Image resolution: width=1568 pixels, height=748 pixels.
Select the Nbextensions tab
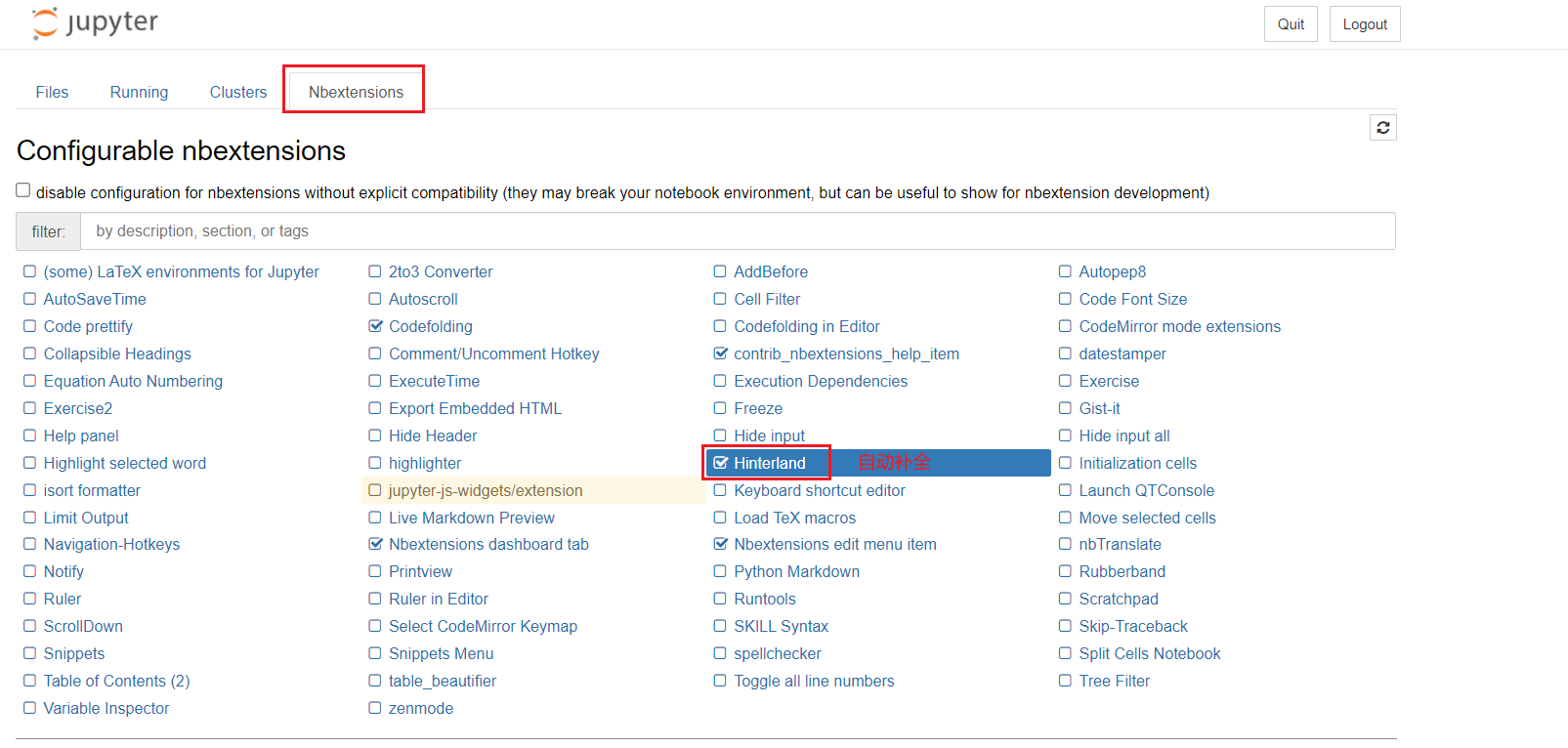[x=356, y=92]
